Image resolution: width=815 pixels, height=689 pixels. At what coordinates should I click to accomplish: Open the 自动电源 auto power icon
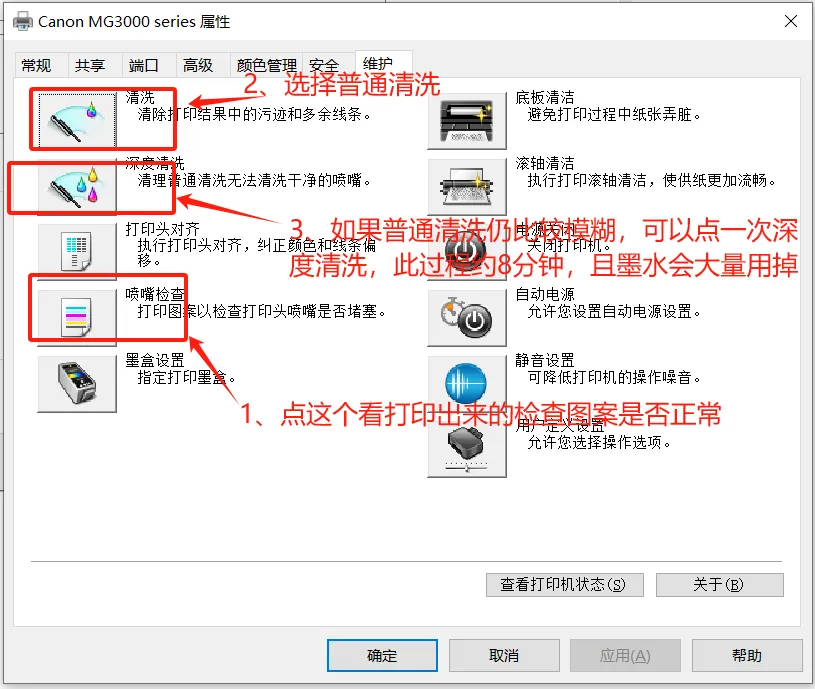[467, 317]
